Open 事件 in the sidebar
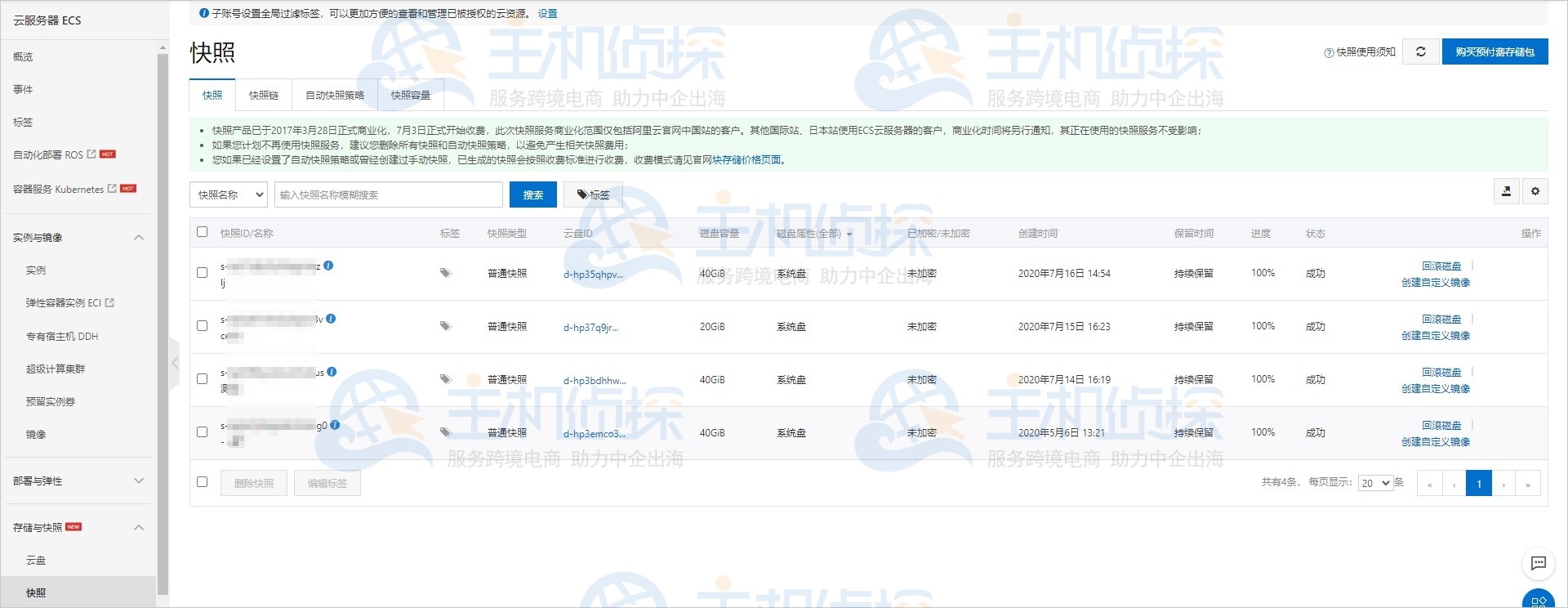Screen dimensions: 1568x608 click(x=23, y=89)
